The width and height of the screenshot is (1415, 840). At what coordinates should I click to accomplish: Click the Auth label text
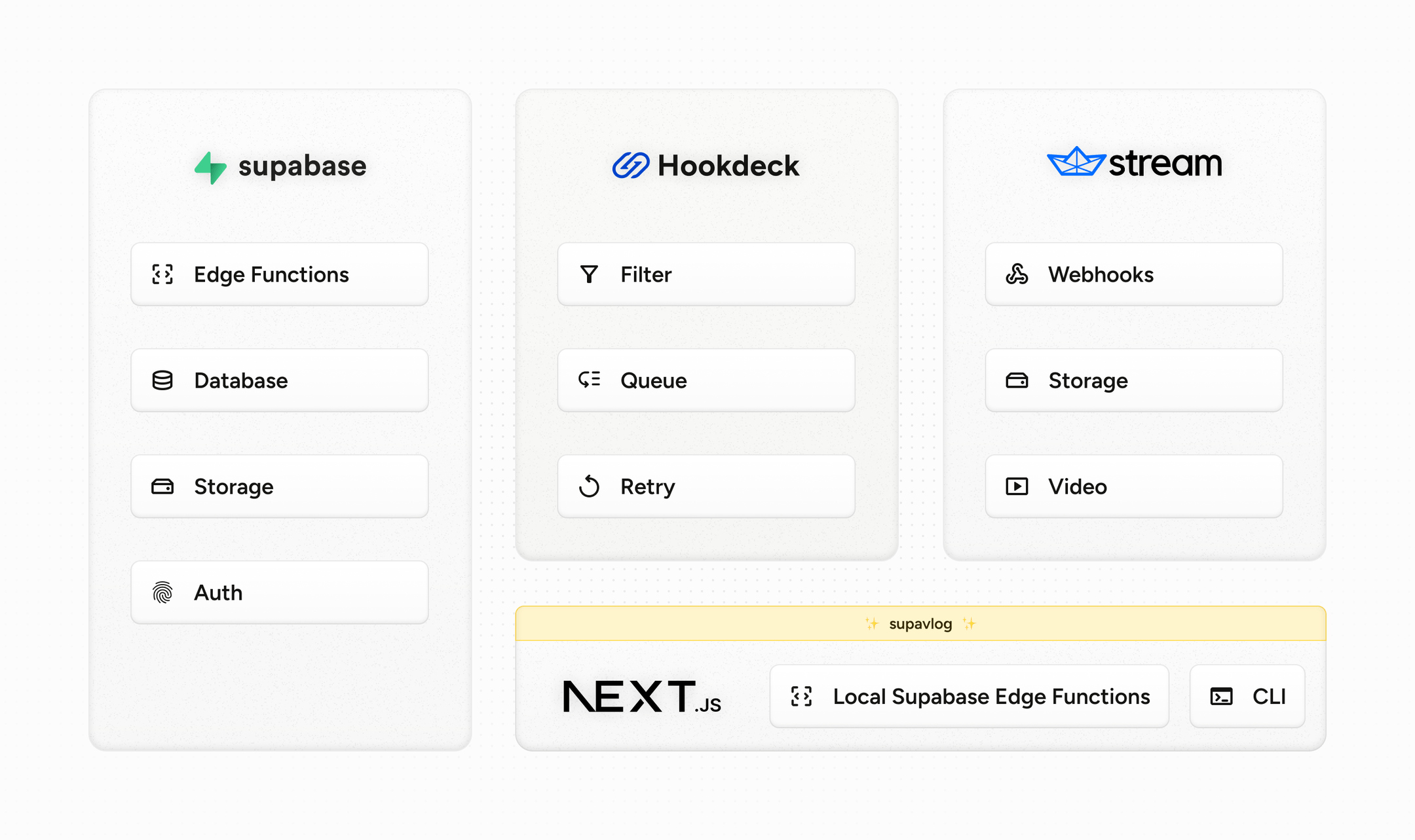pyautogui.click(x=218, y=593)
